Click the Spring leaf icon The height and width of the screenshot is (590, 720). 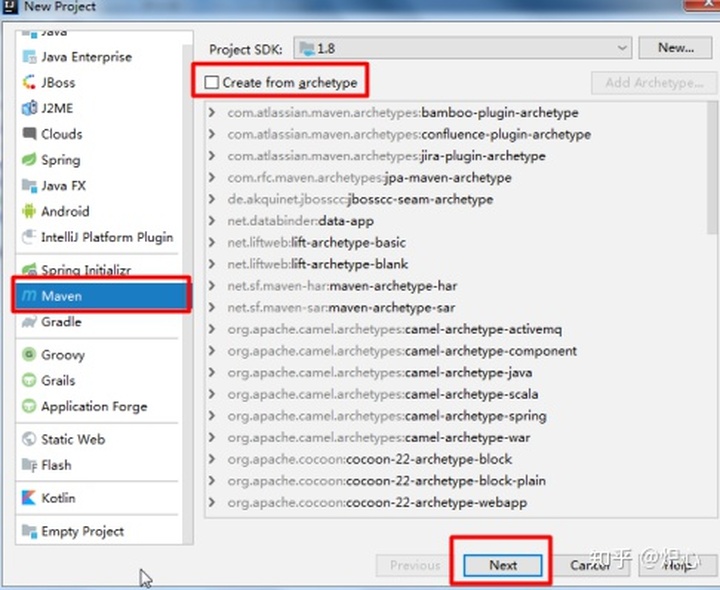(x=29, y=159)
